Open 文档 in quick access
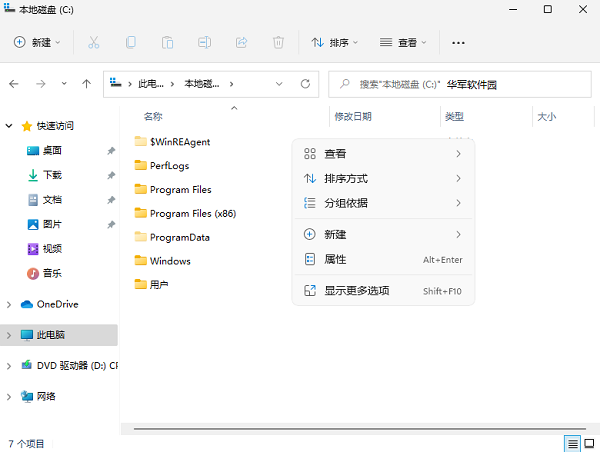Viewport: 600px width, 452px height. 52,199
